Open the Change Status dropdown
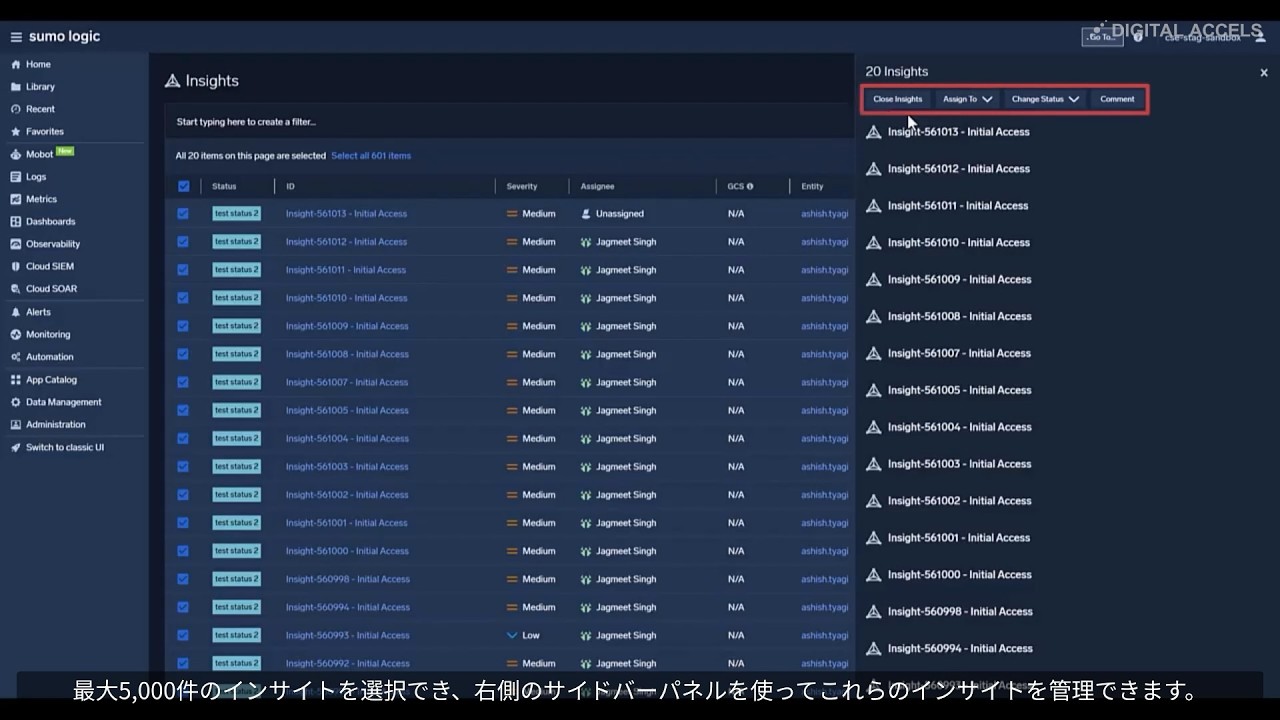1280x720 pixels. tap(1045, 99)
